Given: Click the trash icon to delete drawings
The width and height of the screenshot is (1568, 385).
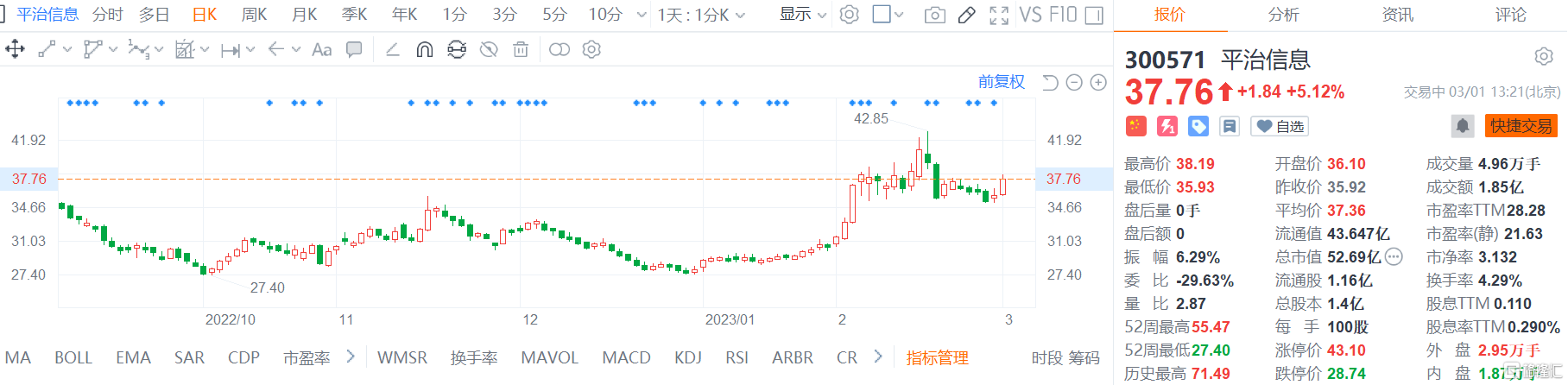Looking at the screenshot, I should pos(521,50).
